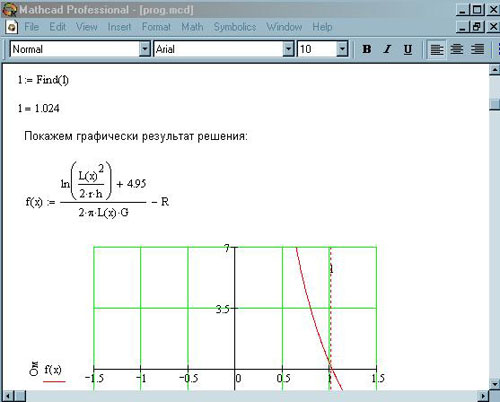Click the 1.5 x-axis label
The image size is (500, 402).
[x=378, y=378]
